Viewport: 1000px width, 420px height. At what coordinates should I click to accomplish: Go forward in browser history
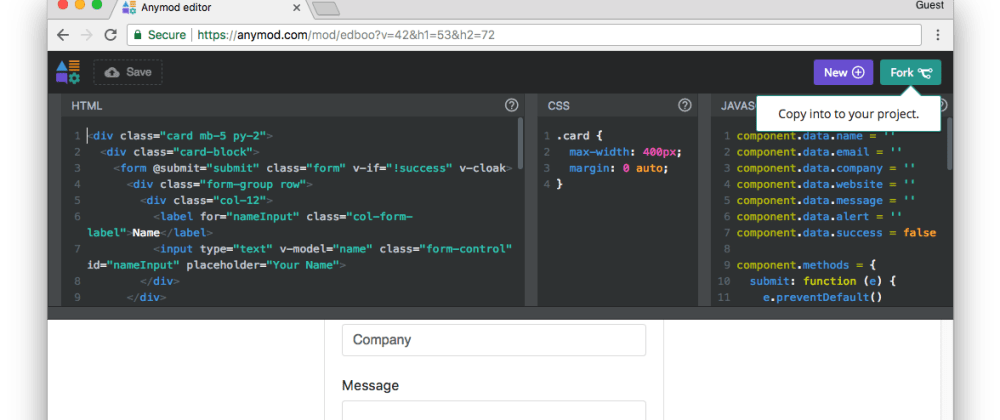87,35
